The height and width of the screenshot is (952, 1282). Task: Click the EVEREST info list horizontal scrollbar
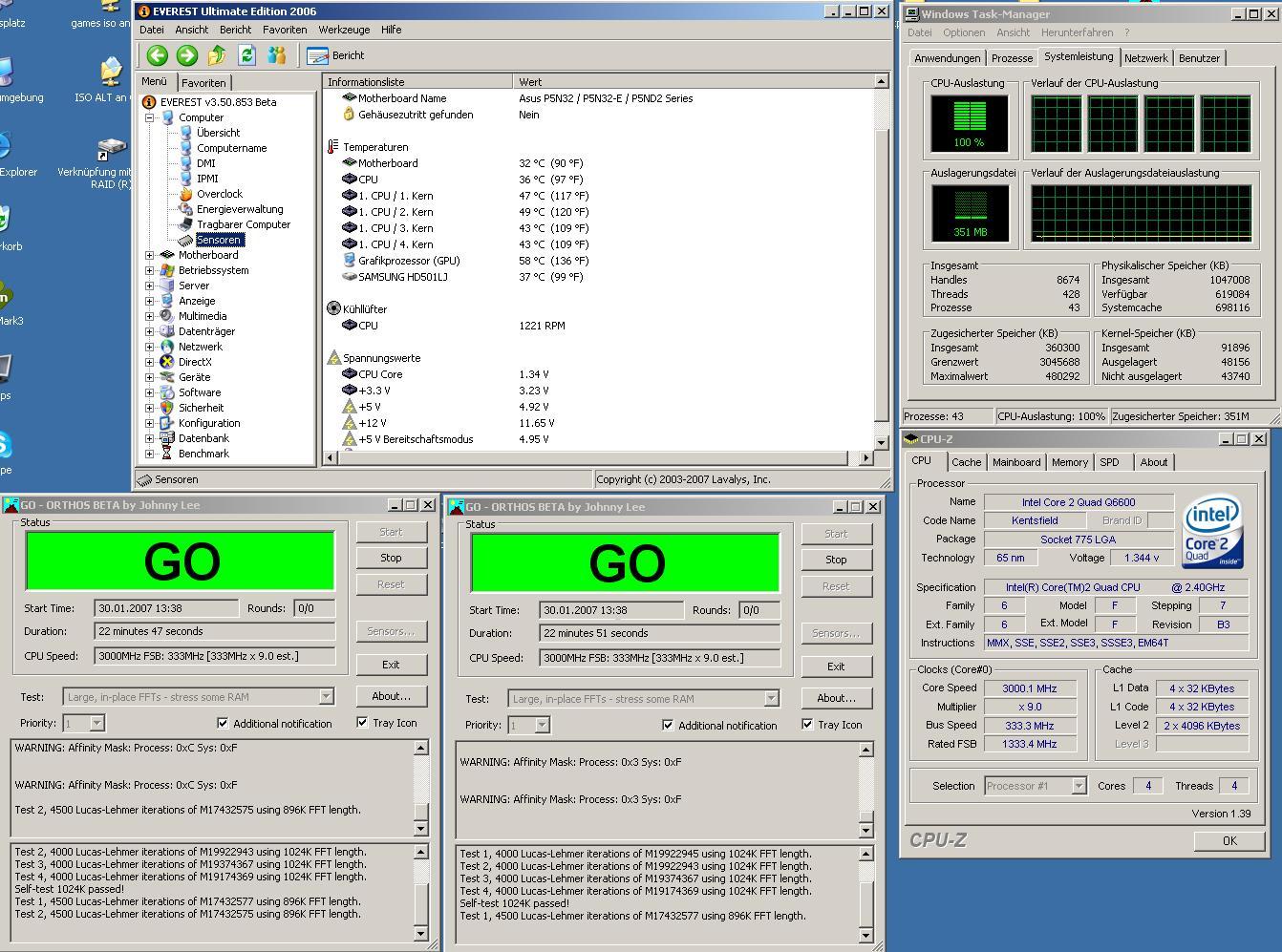click(598, 458)
